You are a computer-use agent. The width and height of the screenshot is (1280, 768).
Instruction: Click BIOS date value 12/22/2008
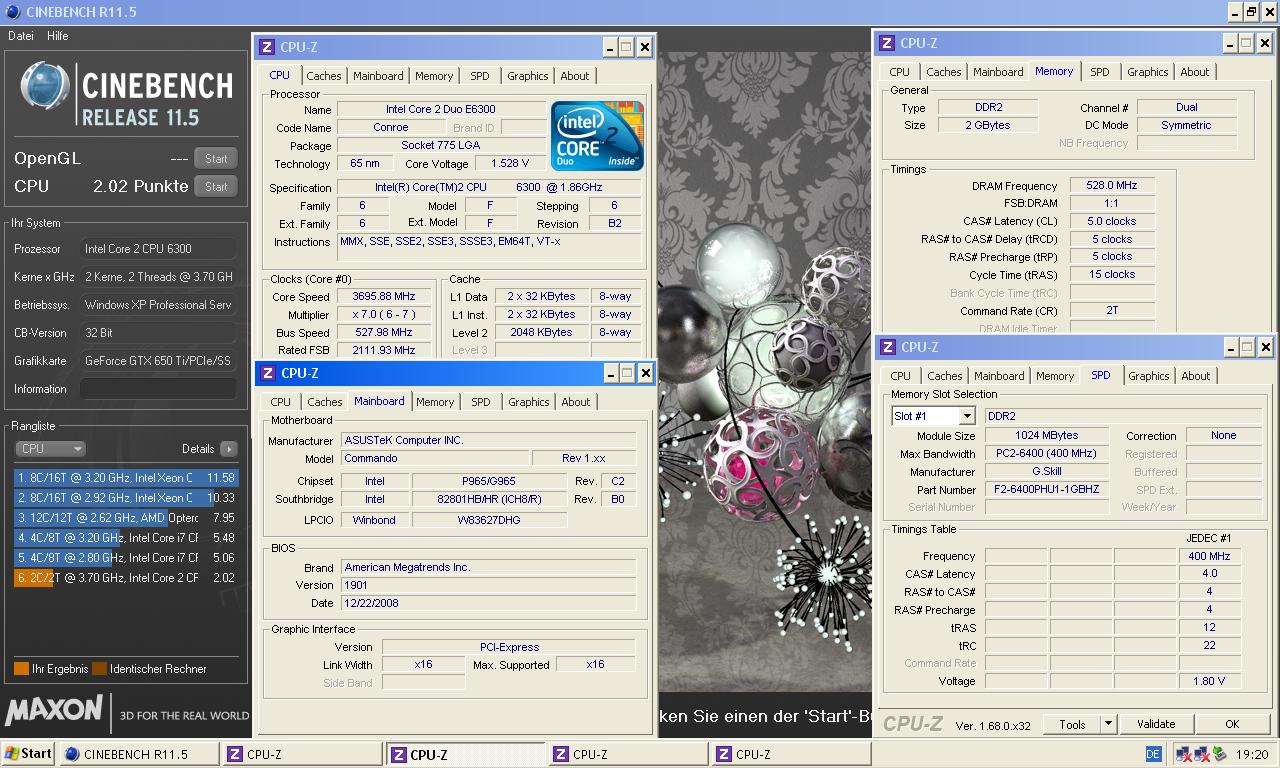tap(488, 604)
